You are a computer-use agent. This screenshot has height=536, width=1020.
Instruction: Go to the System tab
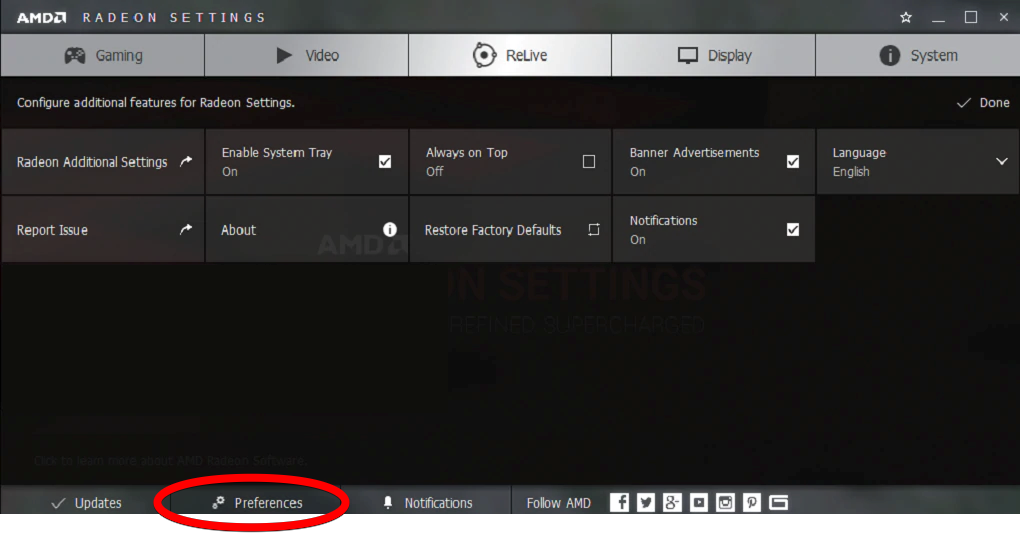pyautogui.click(x=917, y=55)
